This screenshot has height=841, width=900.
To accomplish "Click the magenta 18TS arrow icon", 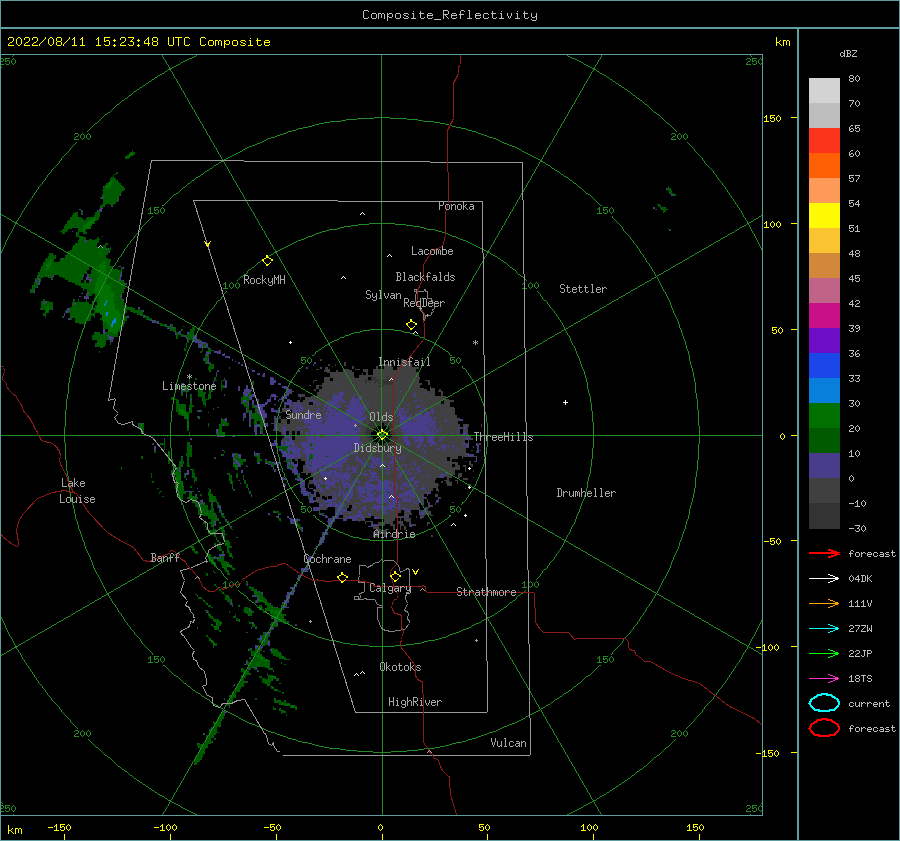I will [824, 679].
